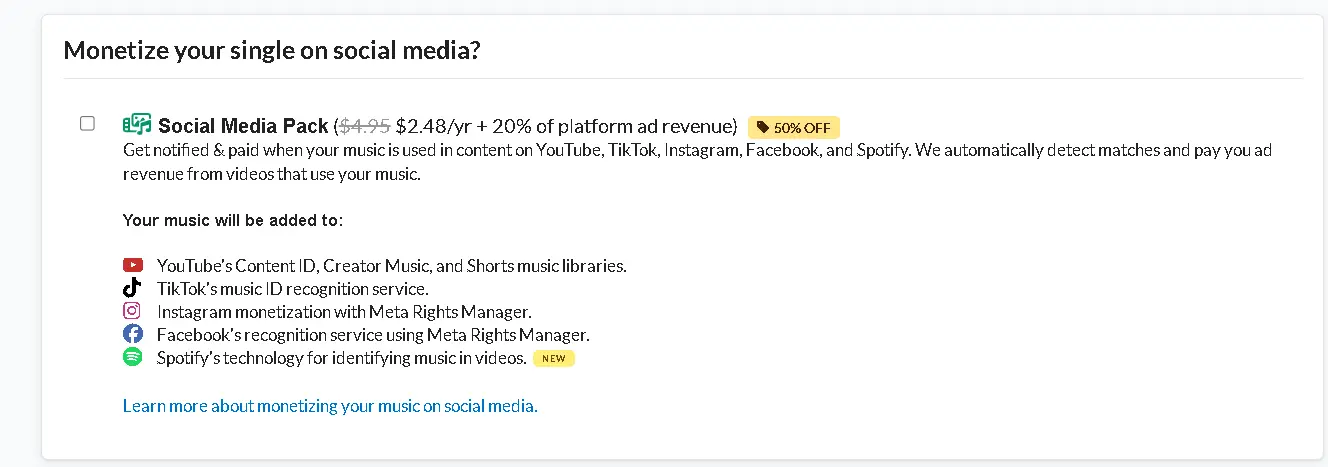Select the Facebook logo icon
This screenshot has width=1328, height=467.
pos(132,334)
